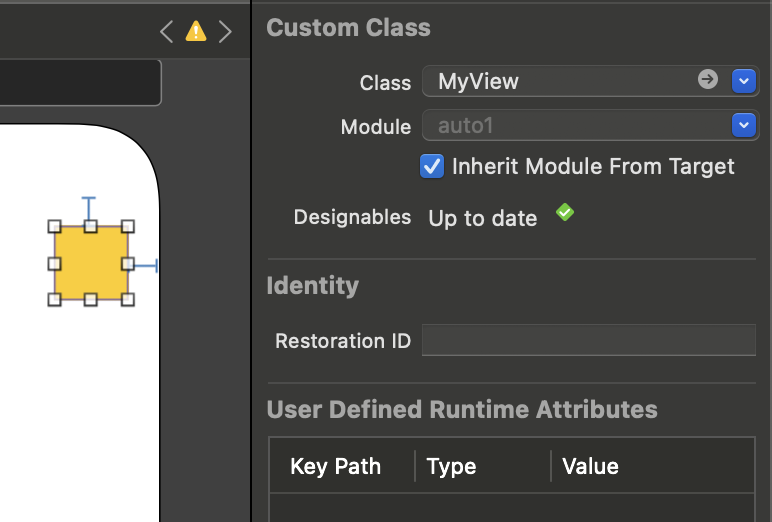This screenshot has height=522, width=772.
Task: Click the Value column header
Action: [x=590, y=466]
